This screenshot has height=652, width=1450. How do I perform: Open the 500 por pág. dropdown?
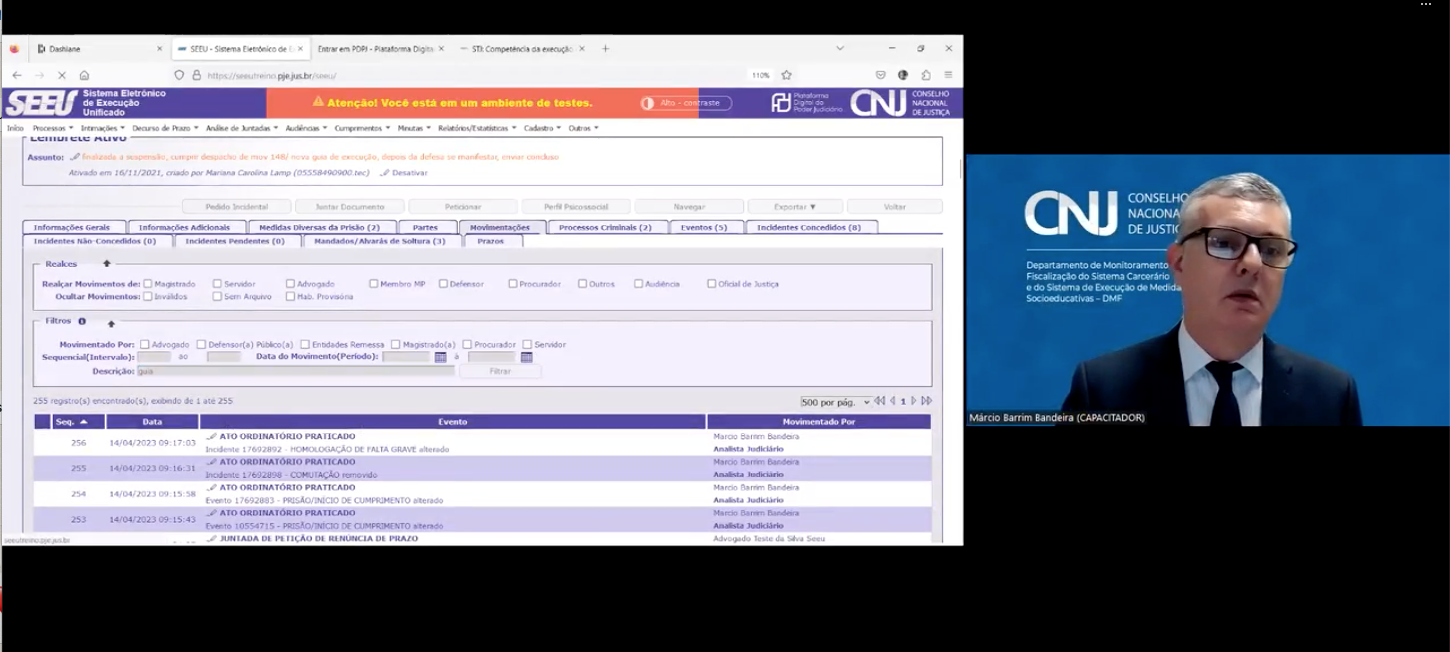pos(835,402)
